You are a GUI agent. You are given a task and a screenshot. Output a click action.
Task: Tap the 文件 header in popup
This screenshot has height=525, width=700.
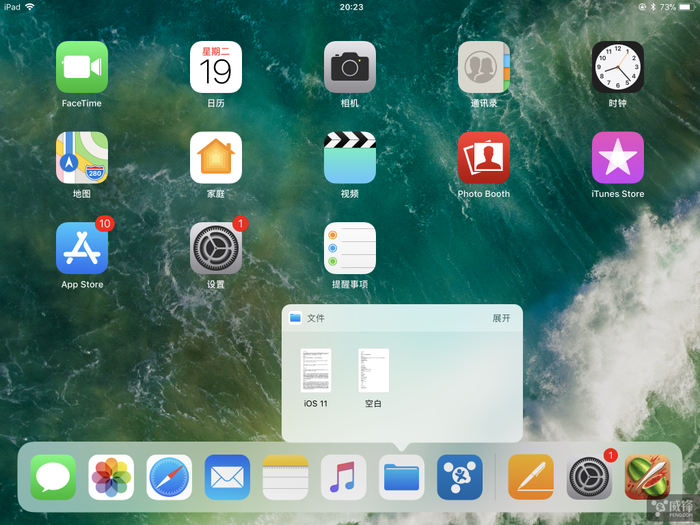(316, 318)
